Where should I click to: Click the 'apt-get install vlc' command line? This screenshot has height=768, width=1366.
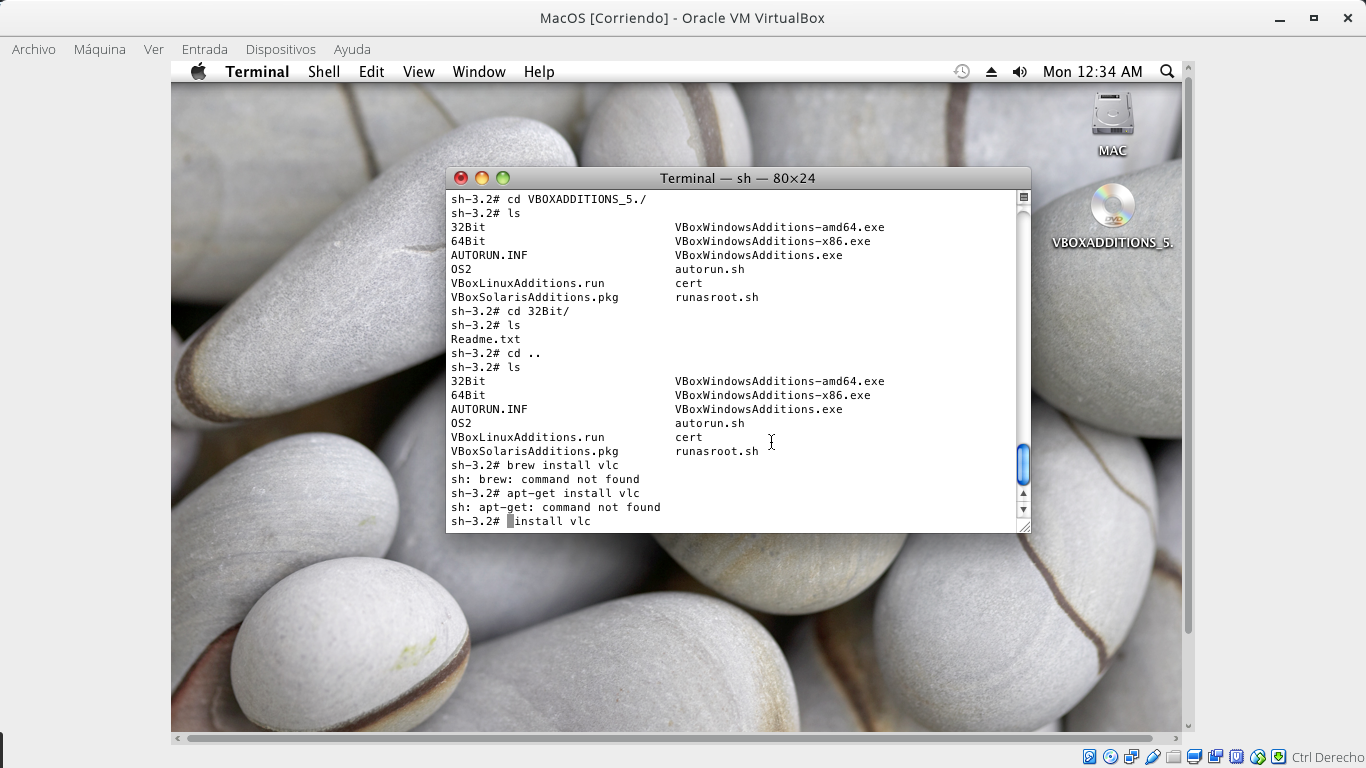[x=545, y=493]
